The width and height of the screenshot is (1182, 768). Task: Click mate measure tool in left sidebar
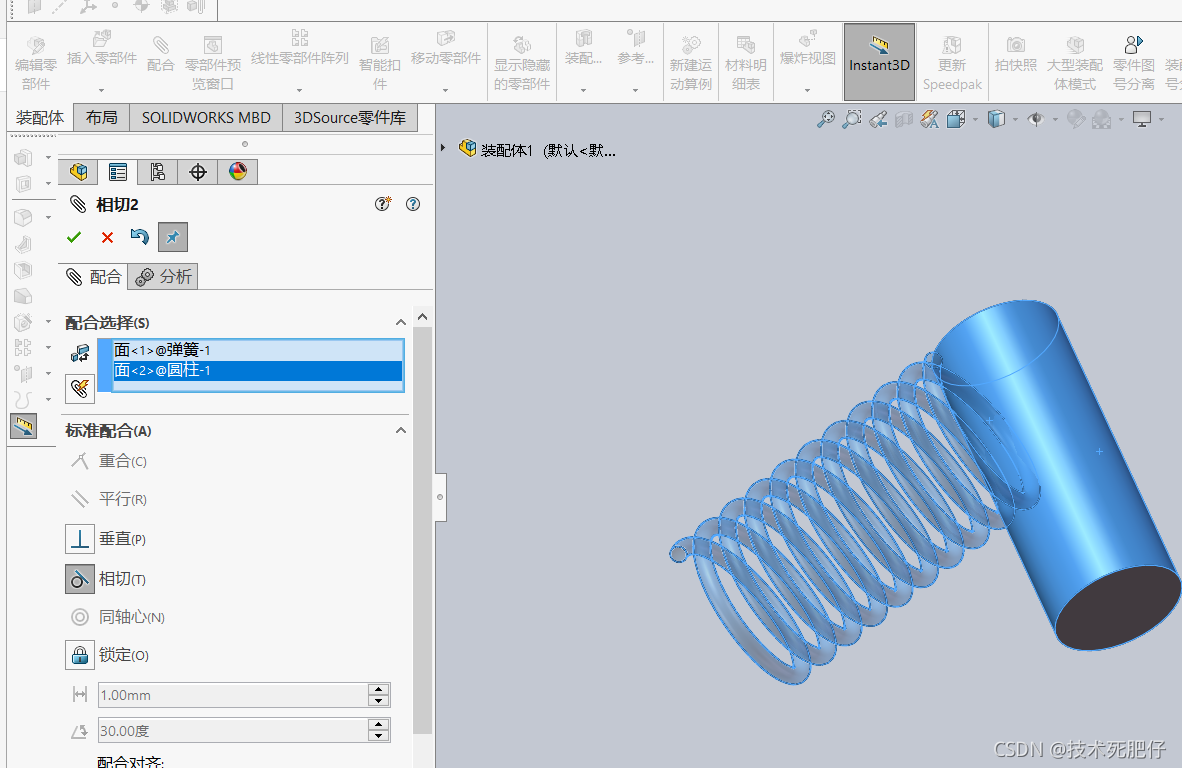click(x=23, y=427)
